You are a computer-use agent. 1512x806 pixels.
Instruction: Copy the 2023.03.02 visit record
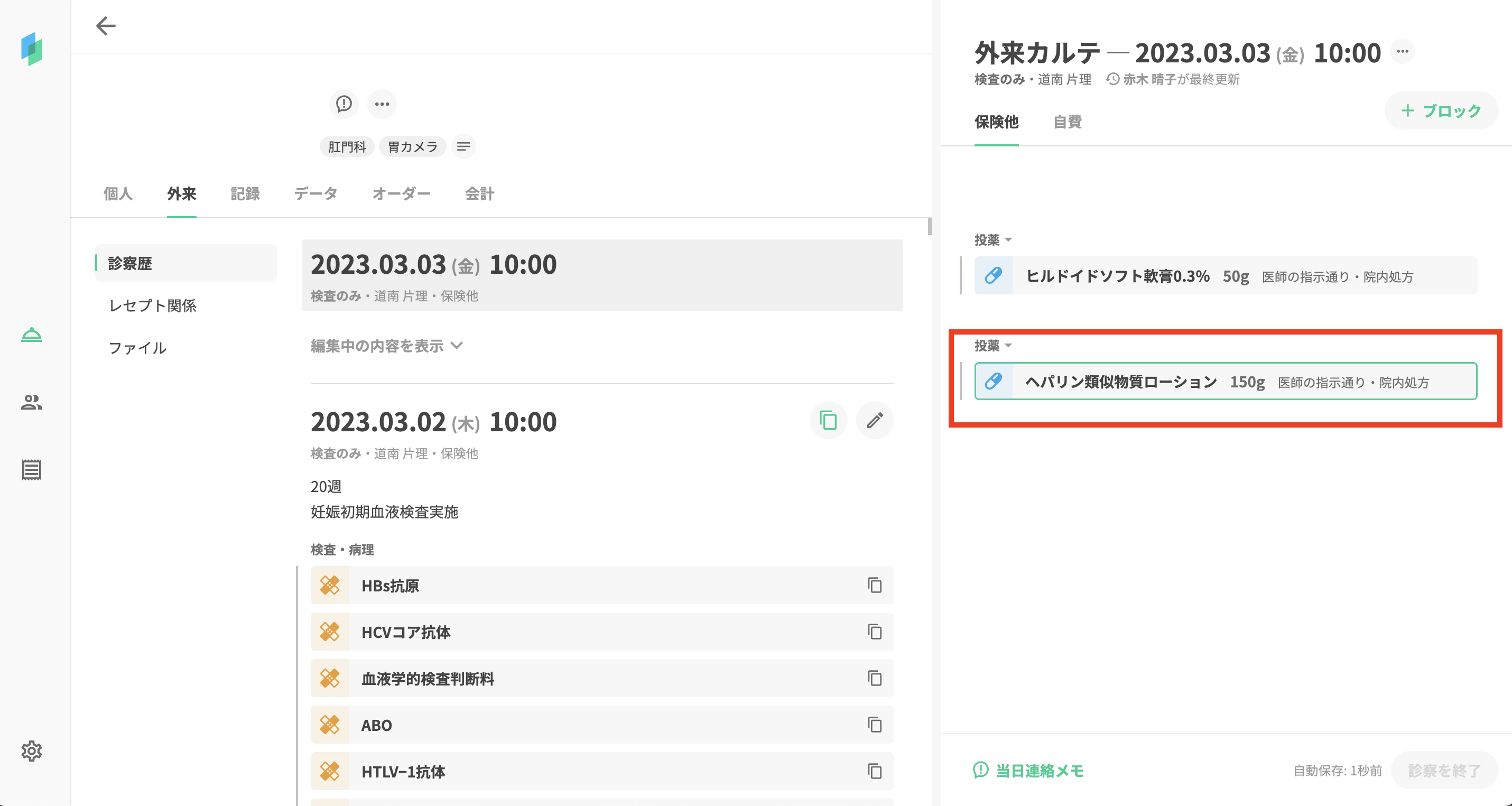828,420
